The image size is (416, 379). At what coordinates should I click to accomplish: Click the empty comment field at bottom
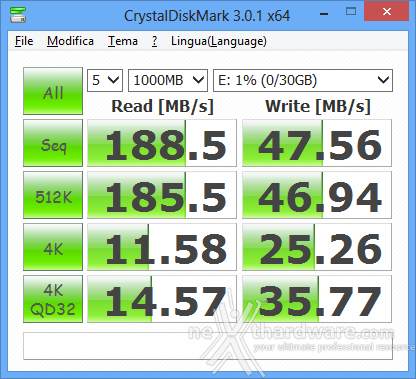[x=208, y=346]
